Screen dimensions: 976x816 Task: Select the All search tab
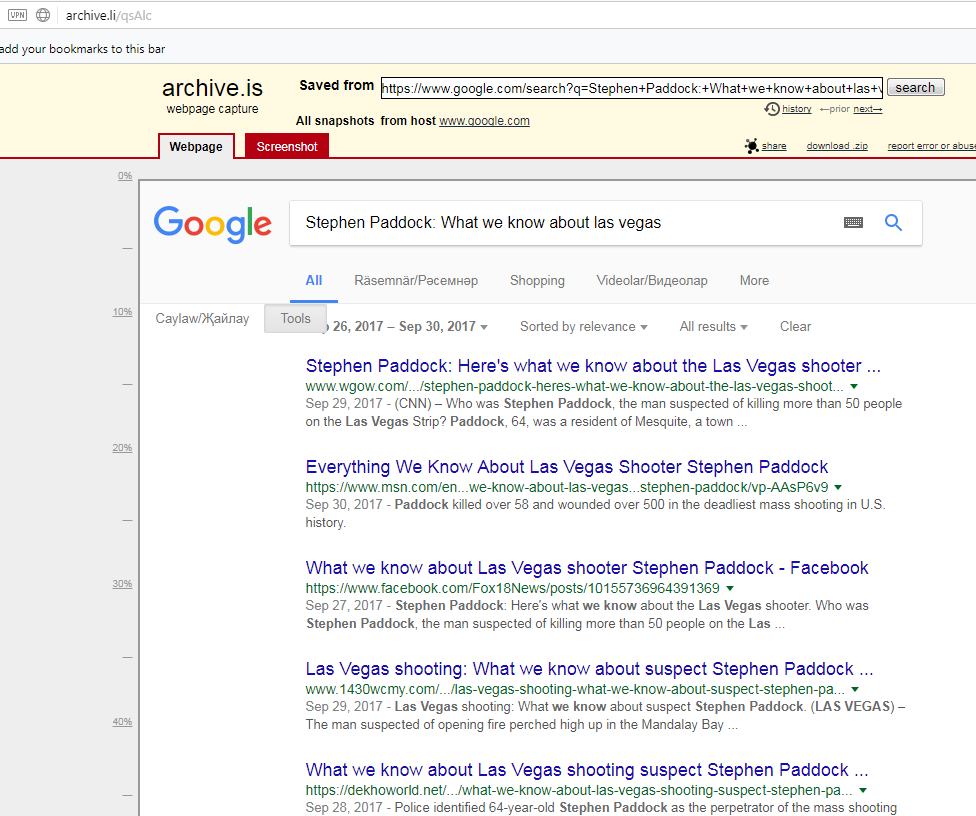point(314,281)
